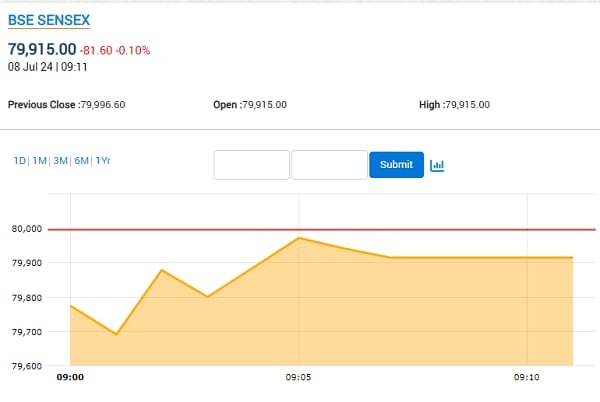Image resolution: width=600 pixels, height=402 pixels.
Task: Select the 6M chart period
Action: pos(82,161)
